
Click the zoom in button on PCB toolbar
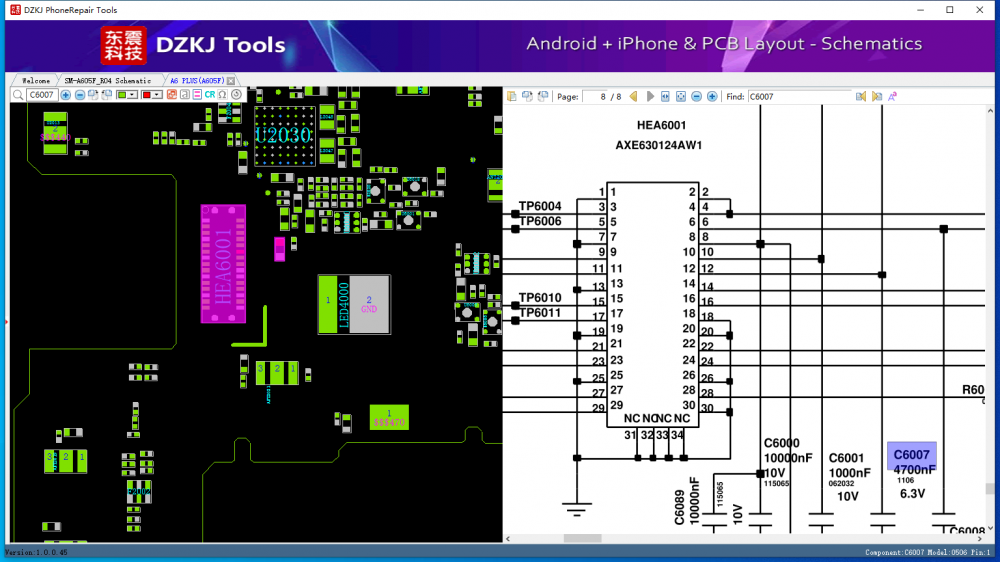coord(66,95)
